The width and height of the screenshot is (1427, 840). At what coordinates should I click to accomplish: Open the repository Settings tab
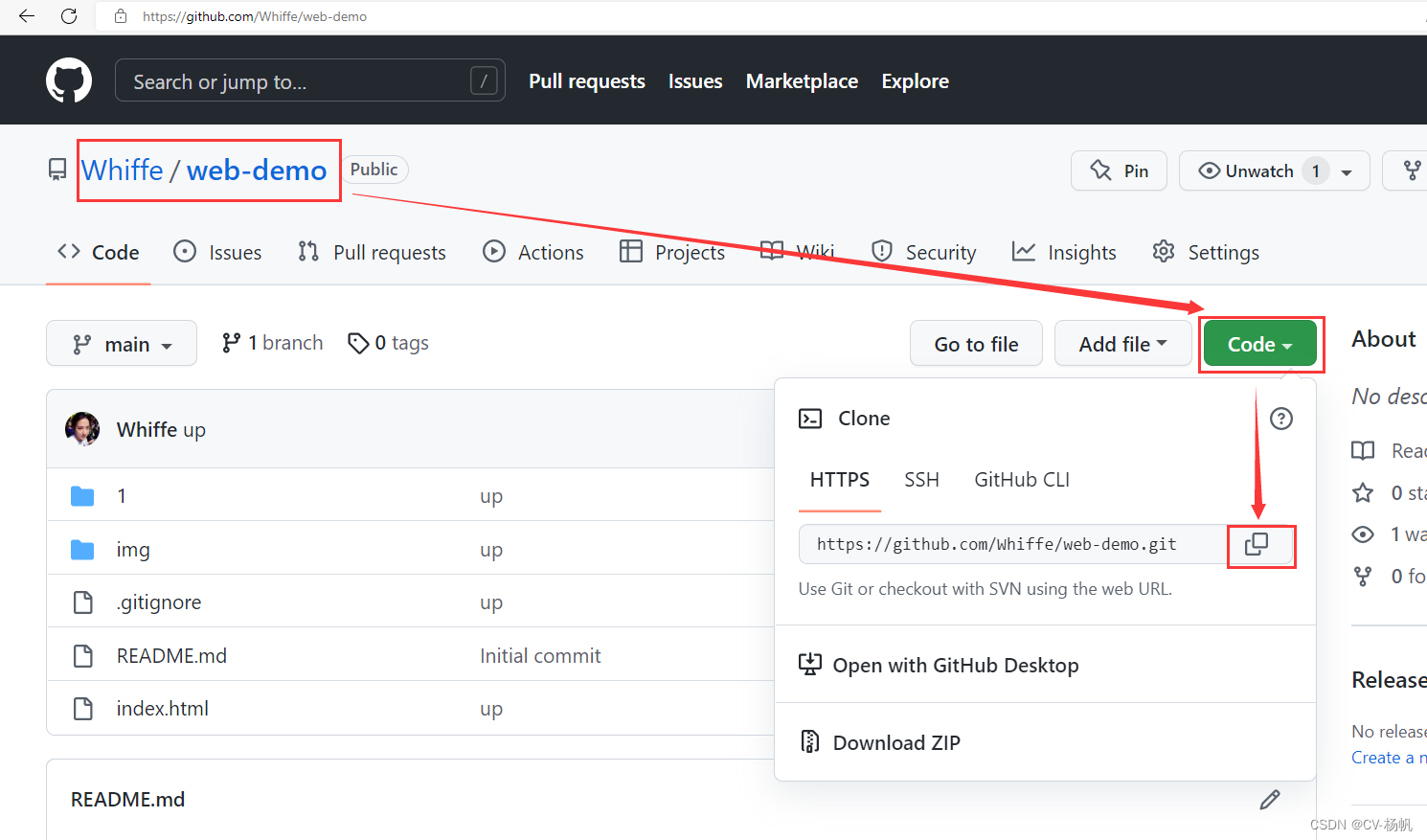[1206, 252]
